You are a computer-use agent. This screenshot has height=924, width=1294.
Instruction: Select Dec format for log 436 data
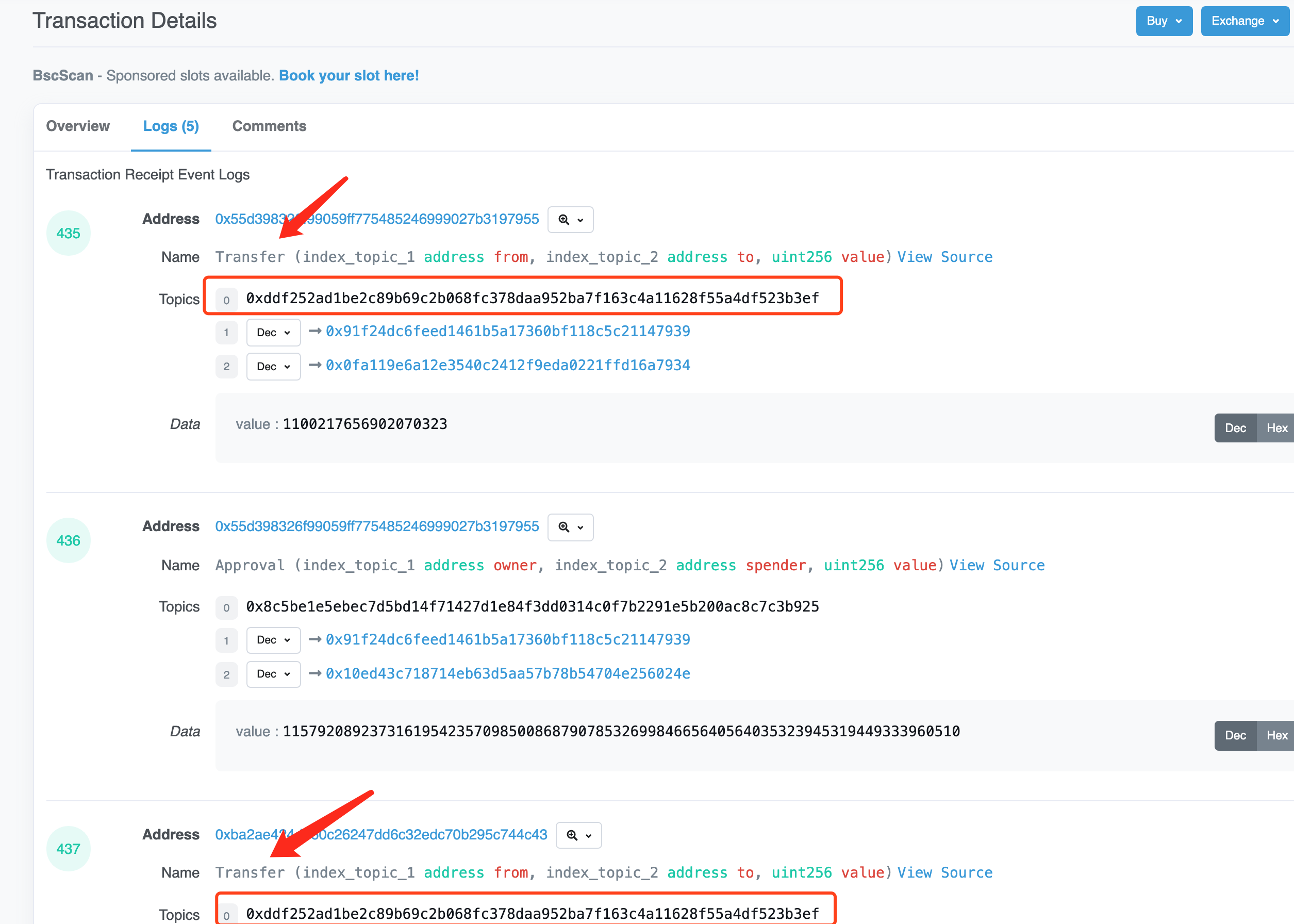[1235, 735]
